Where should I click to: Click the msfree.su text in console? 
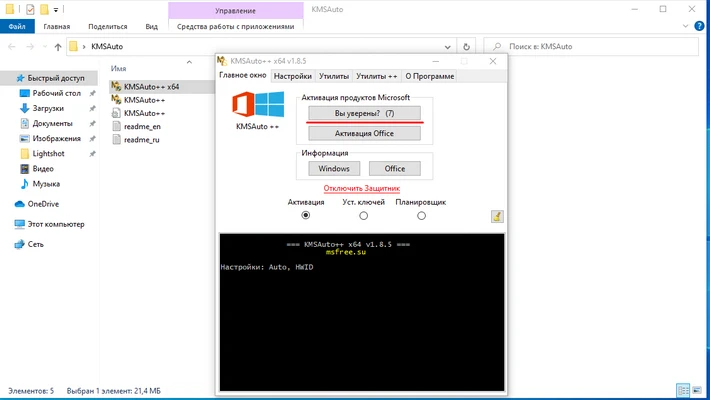(346, 252)
